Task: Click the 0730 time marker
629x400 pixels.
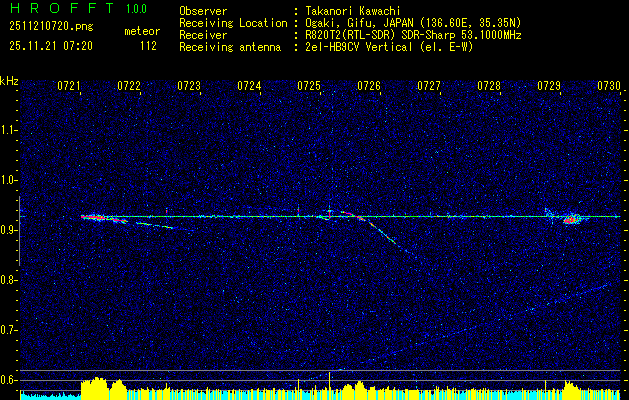Action: click(609, 86)
